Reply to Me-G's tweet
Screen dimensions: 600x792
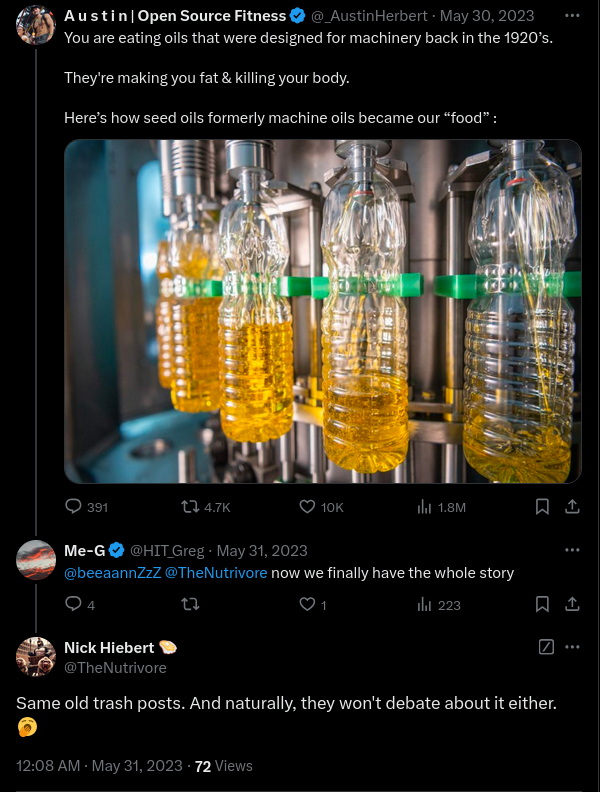point(73,604)
